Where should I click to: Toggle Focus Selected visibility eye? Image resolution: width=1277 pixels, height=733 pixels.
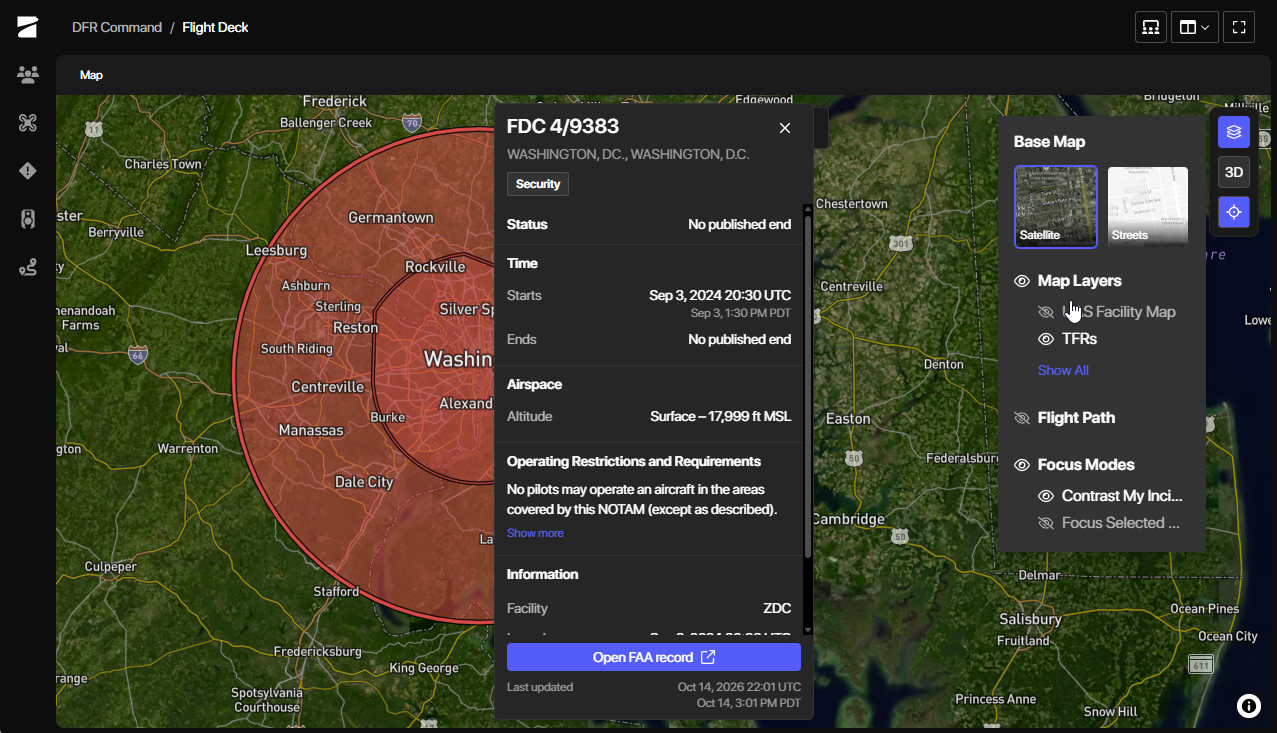click(1046, 523)
